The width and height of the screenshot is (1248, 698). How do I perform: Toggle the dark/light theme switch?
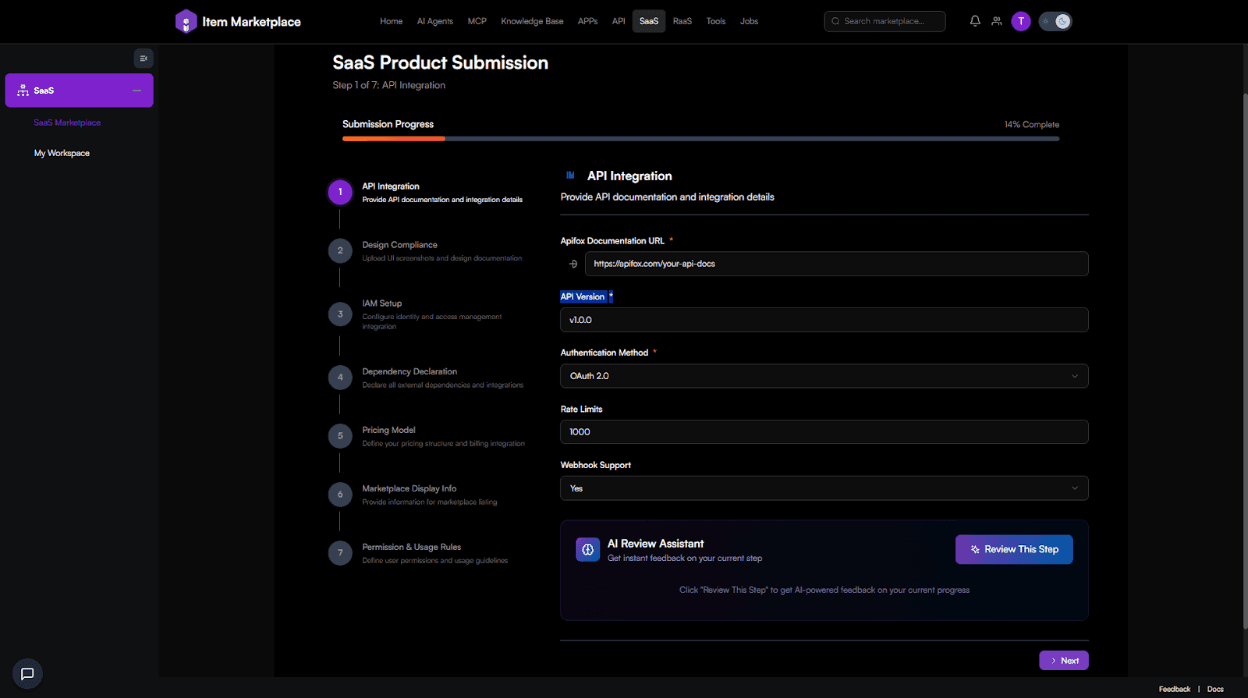click(x=1055, y=21)
